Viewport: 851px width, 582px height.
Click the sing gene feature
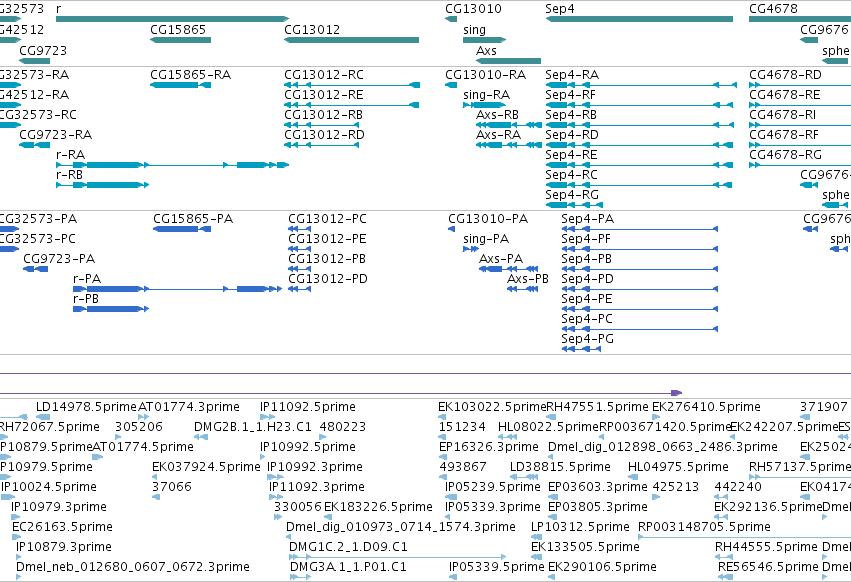(x=484, y=40)
